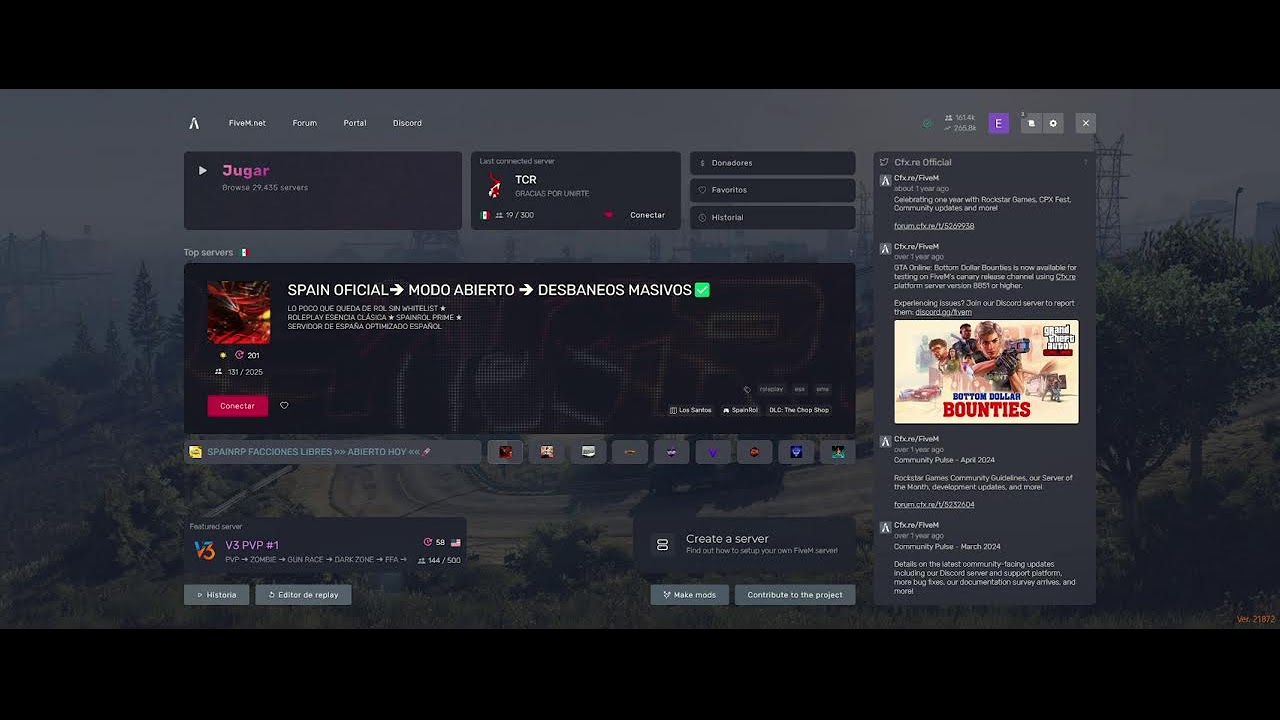This screenshot has width=1280, height=720.
Task: Click the Spain Oficial server thumbnail
Action: pos(238,312)
